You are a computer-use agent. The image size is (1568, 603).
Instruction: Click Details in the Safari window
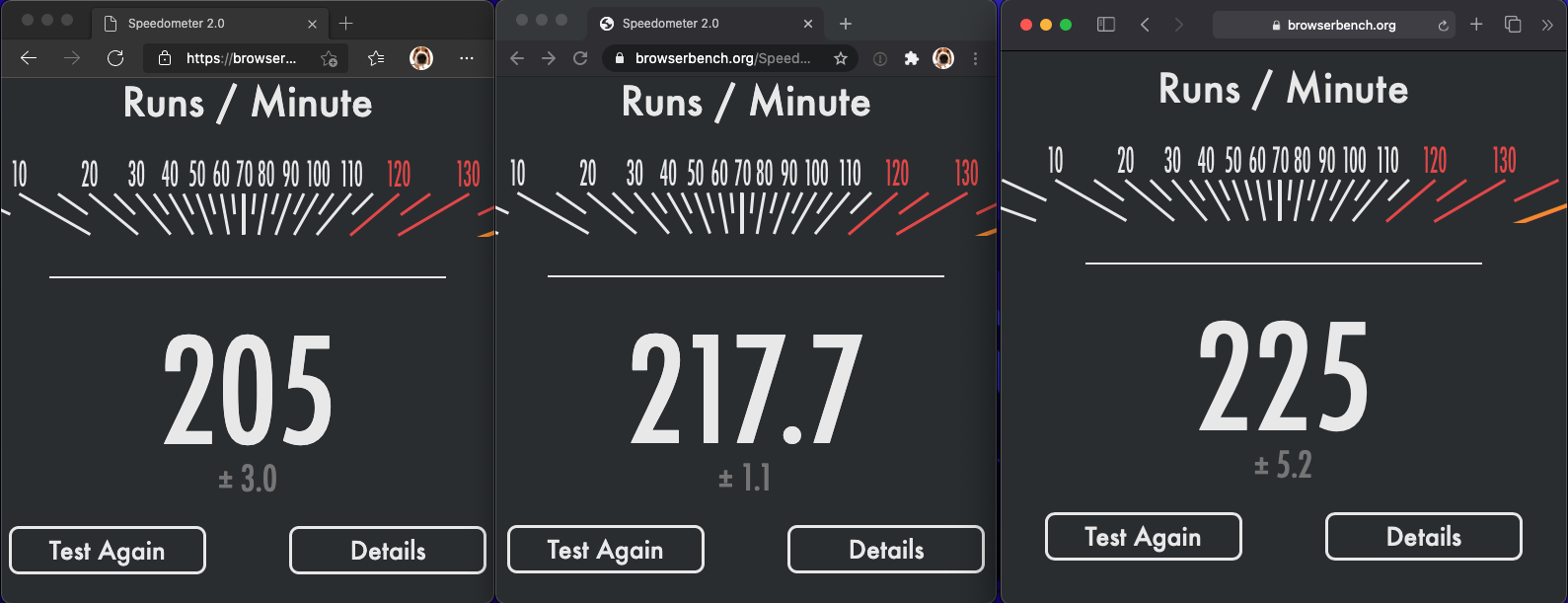point(1424,537)
